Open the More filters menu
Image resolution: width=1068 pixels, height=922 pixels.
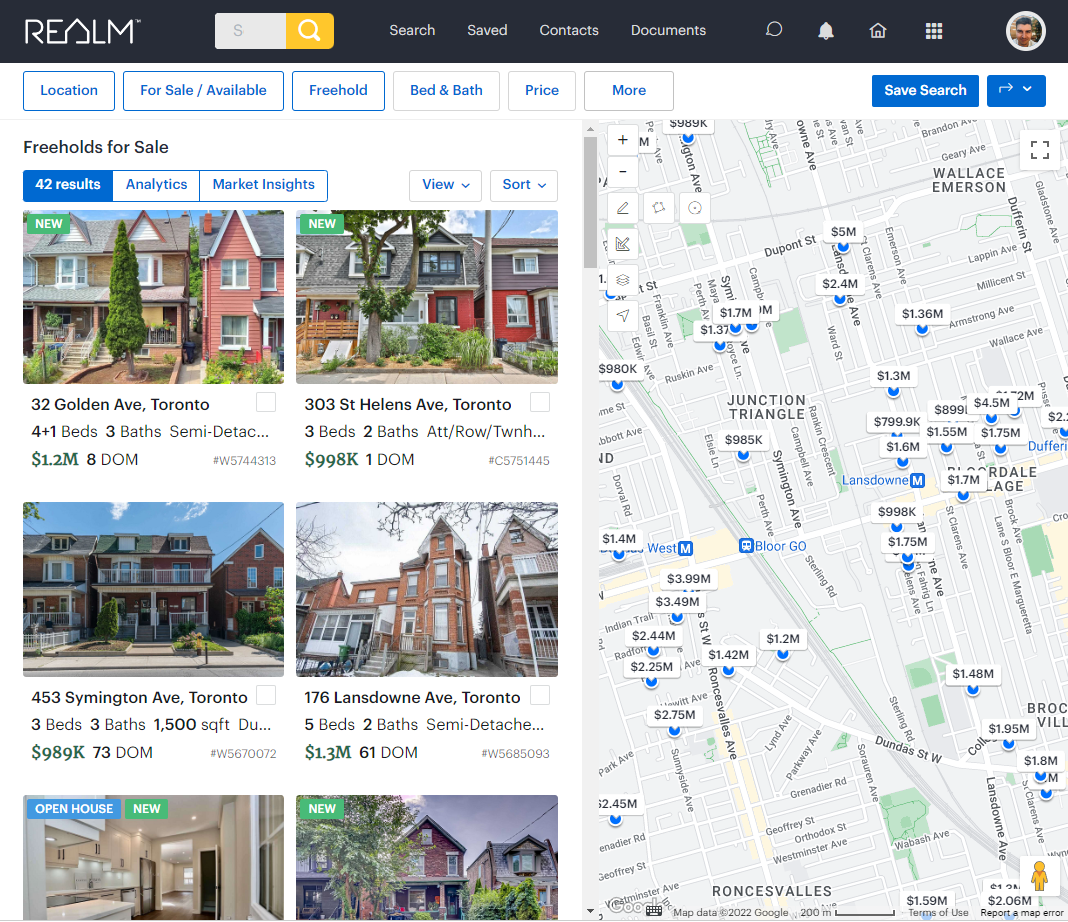tap(629, 91)
